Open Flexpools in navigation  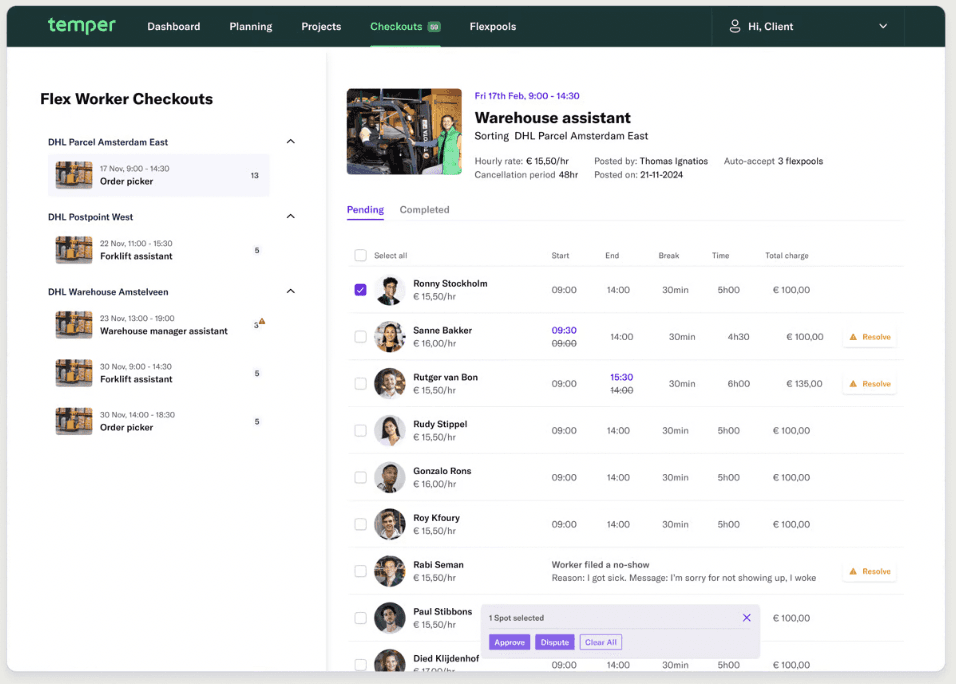tap(493, 27)
